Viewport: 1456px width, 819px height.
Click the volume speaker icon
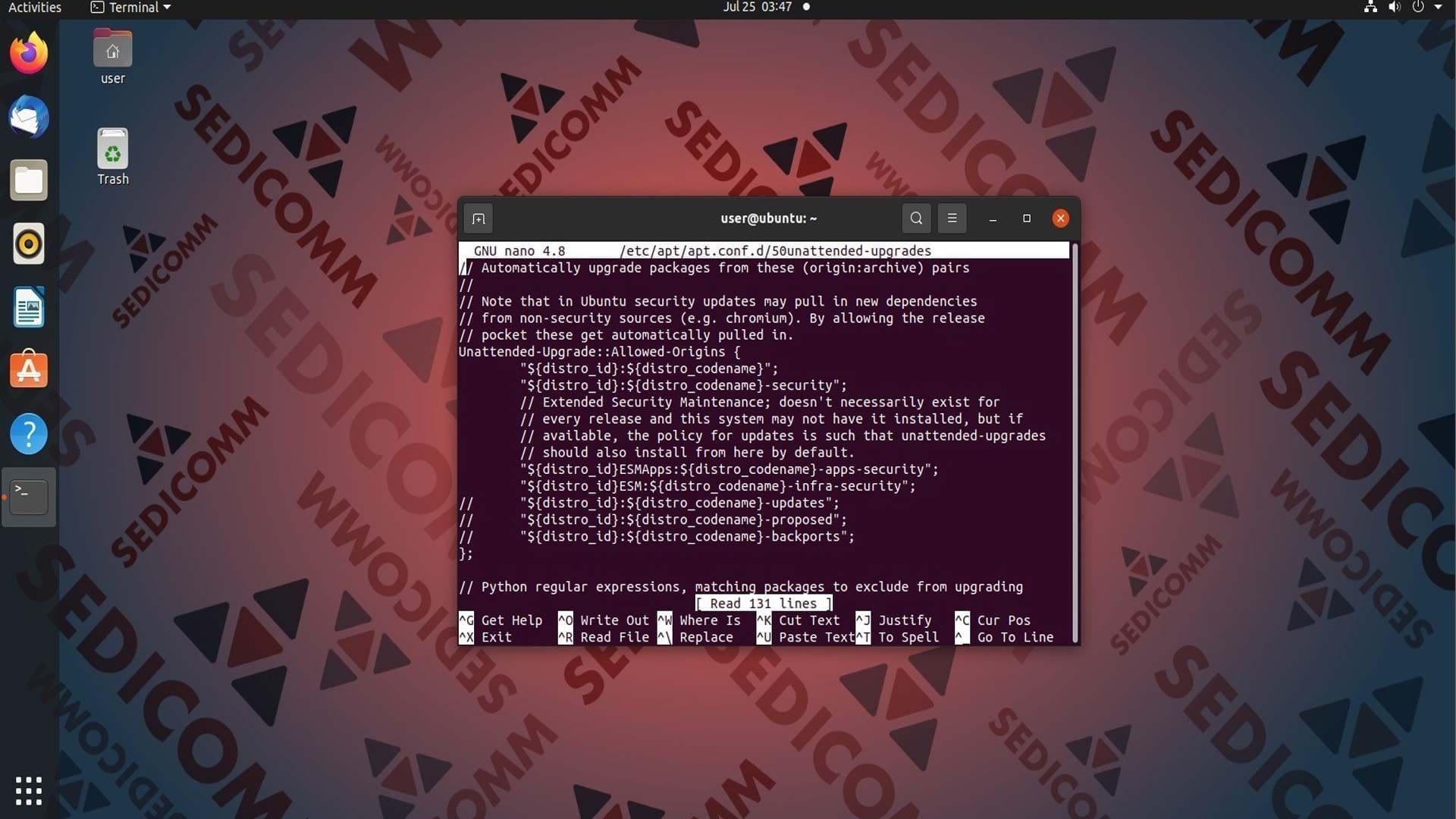(x=1394, y=7)
